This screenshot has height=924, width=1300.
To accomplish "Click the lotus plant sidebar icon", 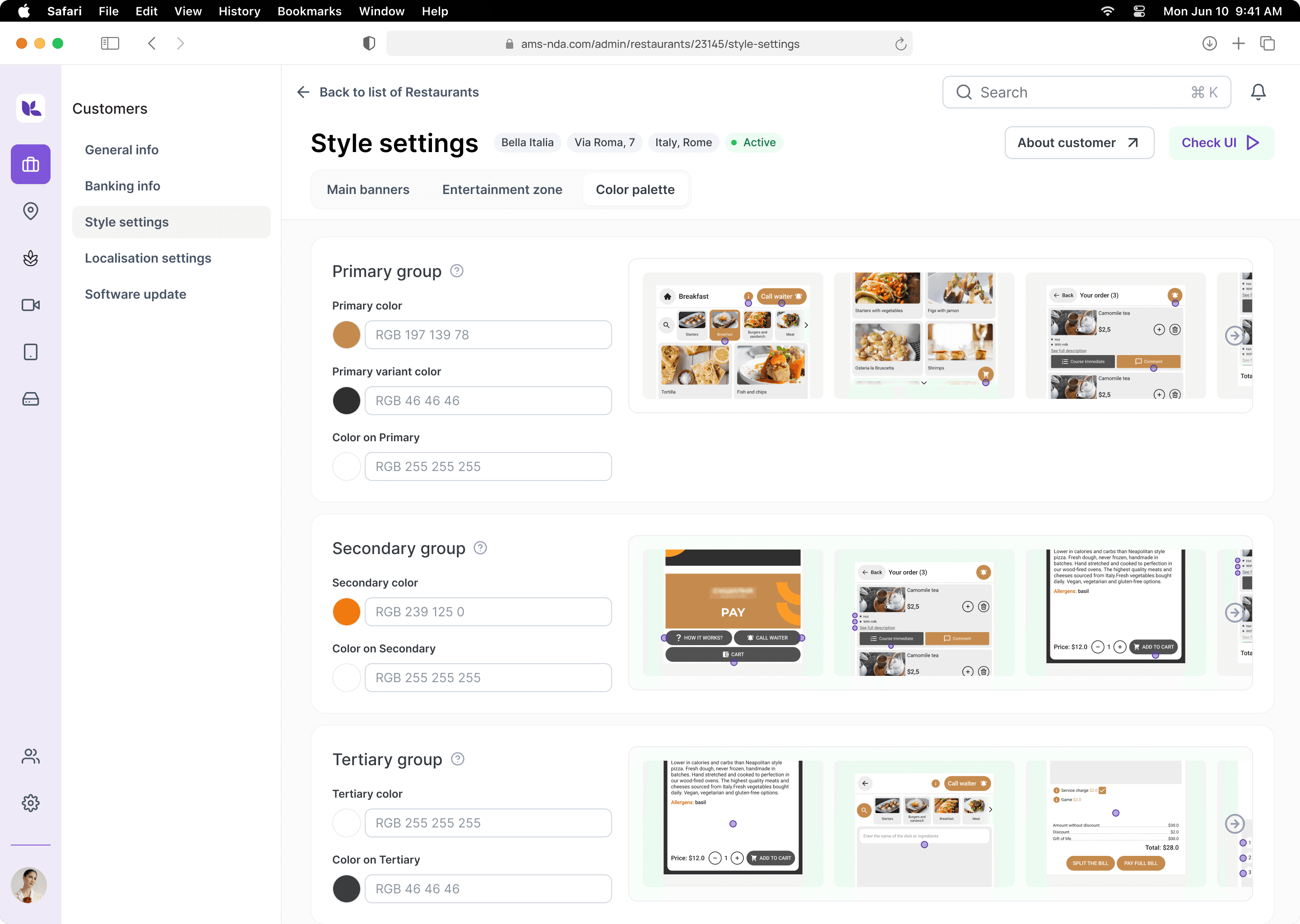I will 31,259.
